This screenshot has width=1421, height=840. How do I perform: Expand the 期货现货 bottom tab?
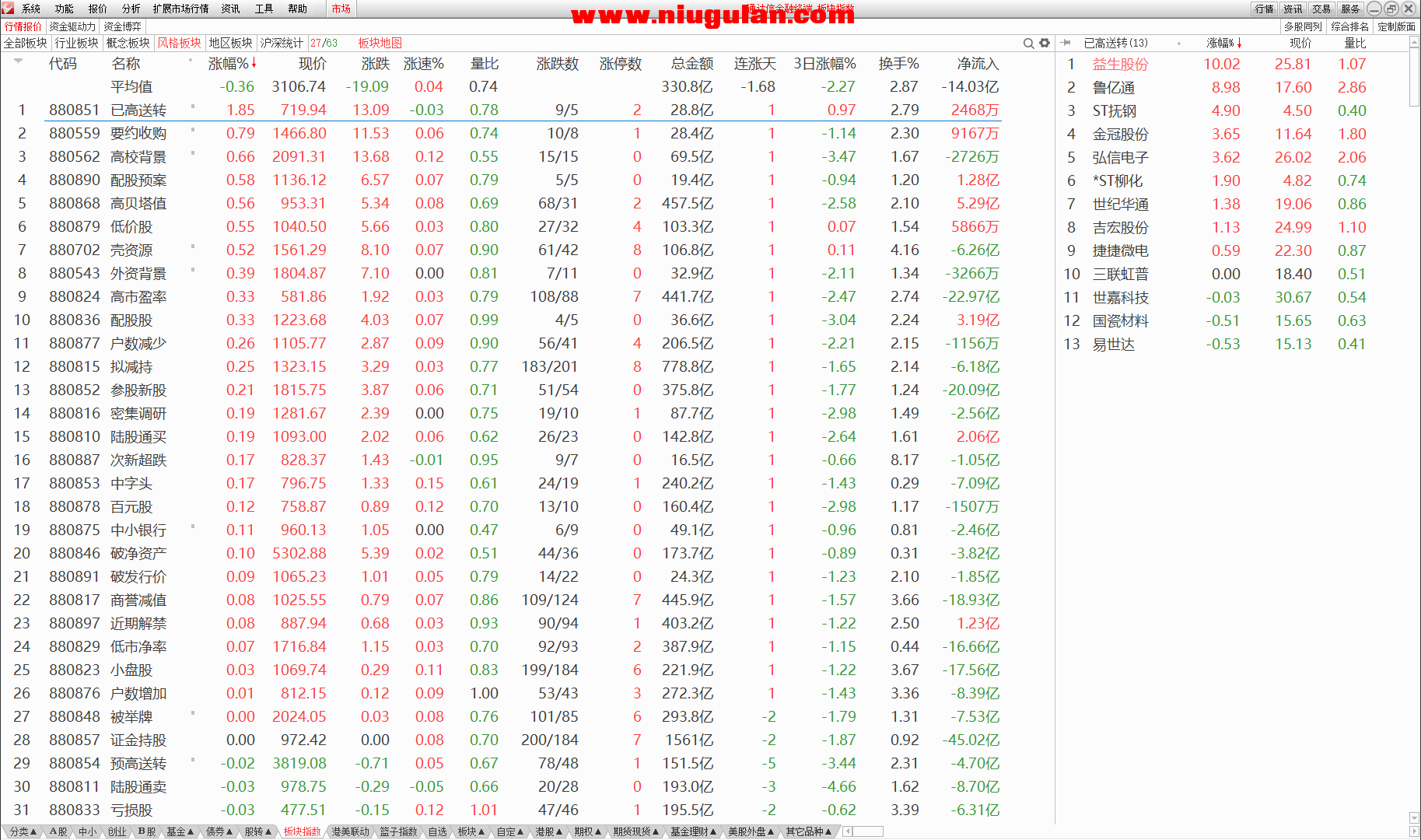tap(635, 831)
